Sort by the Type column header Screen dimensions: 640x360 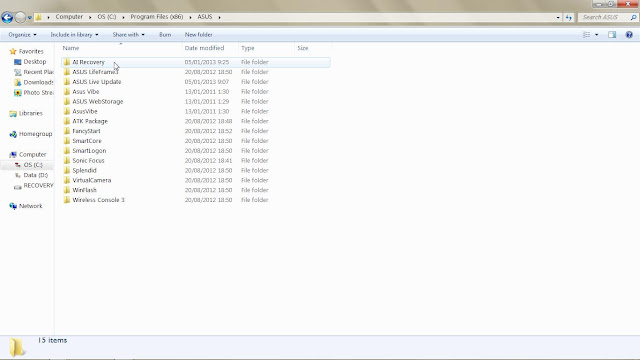click(266, 48)
